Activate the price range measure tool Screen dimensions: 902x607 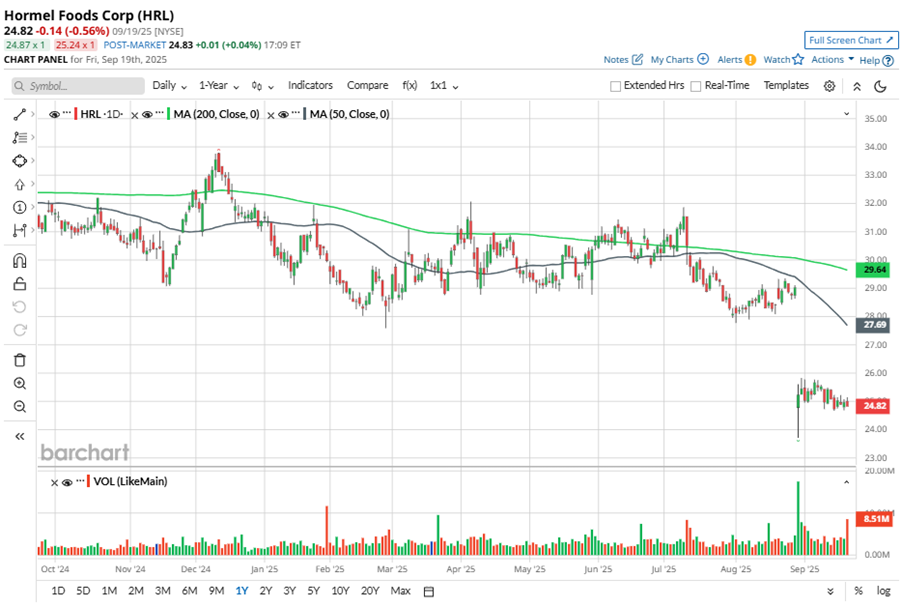coord(20,230)
